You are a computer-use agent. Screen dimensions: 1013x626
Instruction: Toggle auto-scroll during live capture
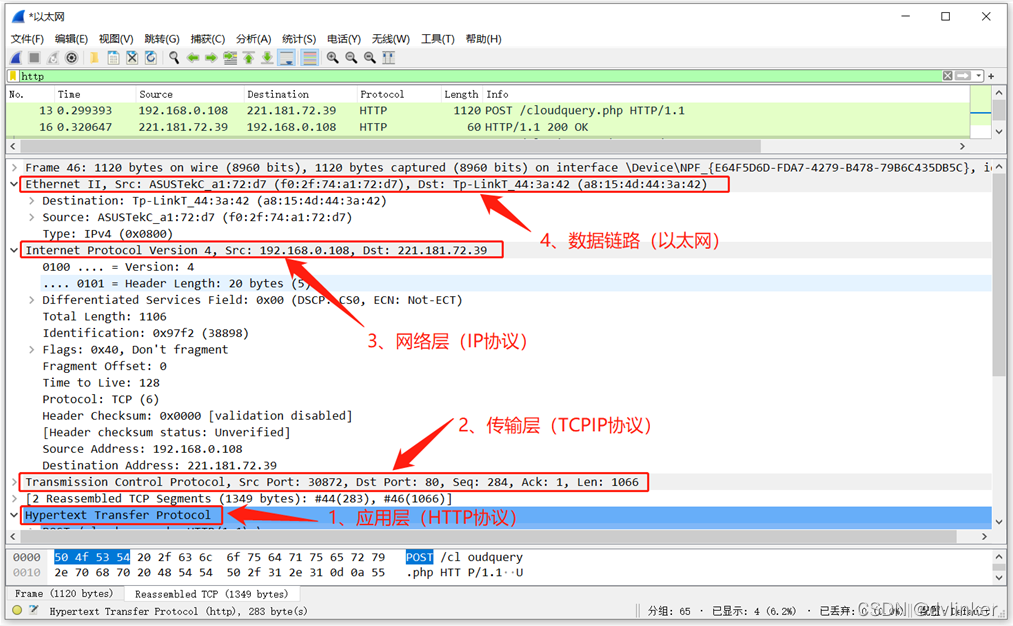coord(287,58)
